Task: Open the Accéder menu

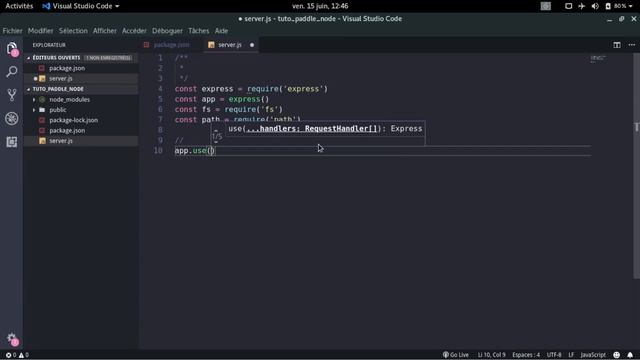Action: point(134,31)
